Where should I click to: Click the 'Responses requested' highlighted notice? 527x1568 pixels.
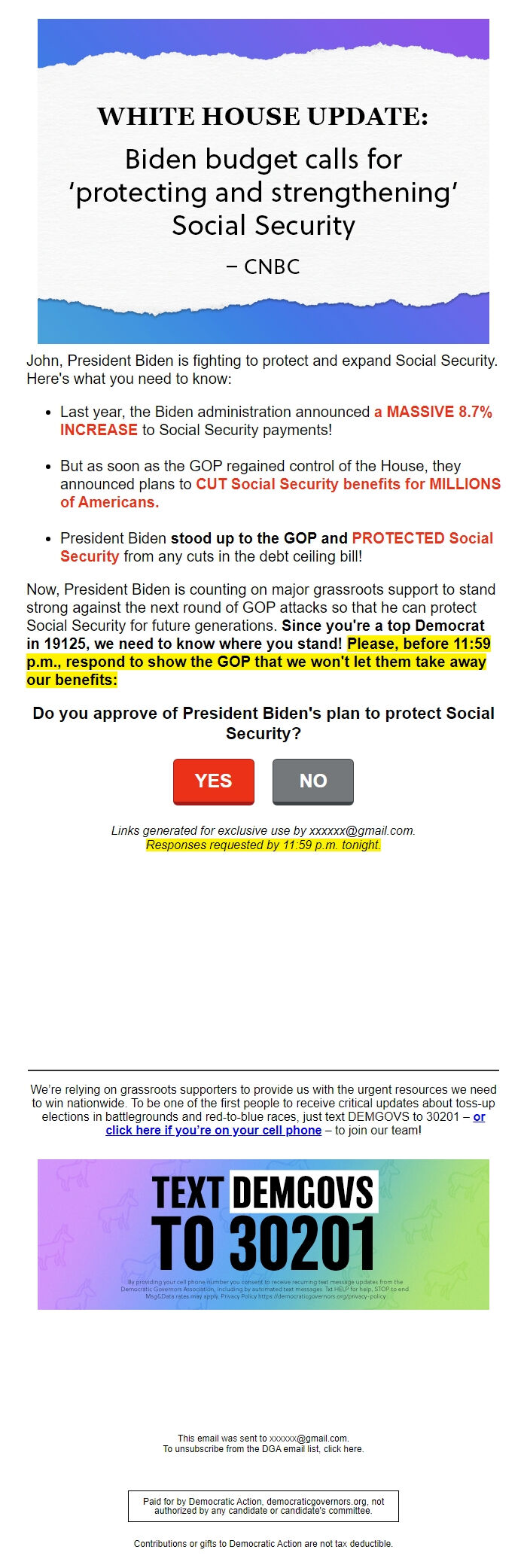263,845
